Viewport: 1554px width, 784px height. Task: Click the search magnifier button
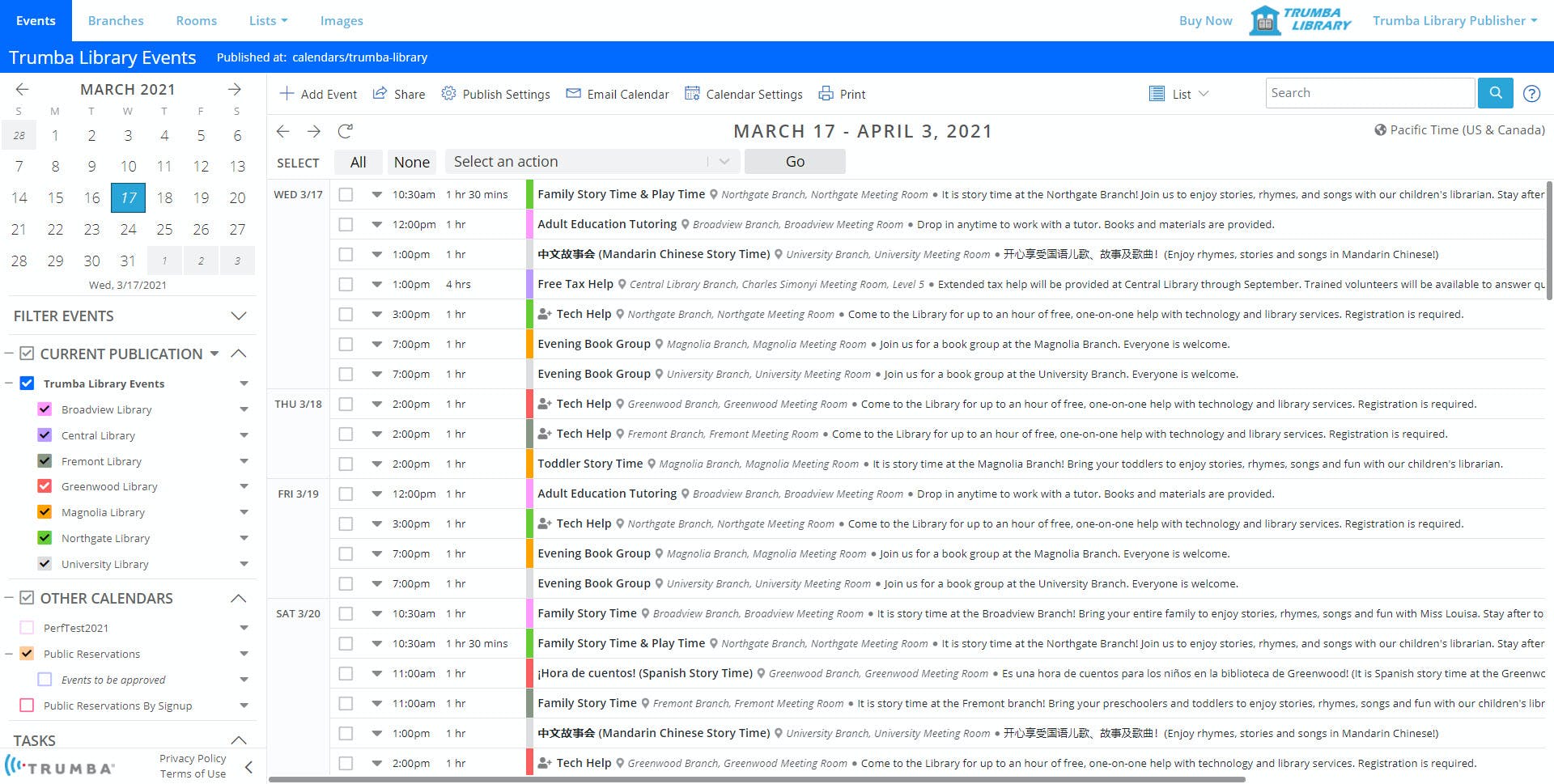click(x=1496, y=93)
